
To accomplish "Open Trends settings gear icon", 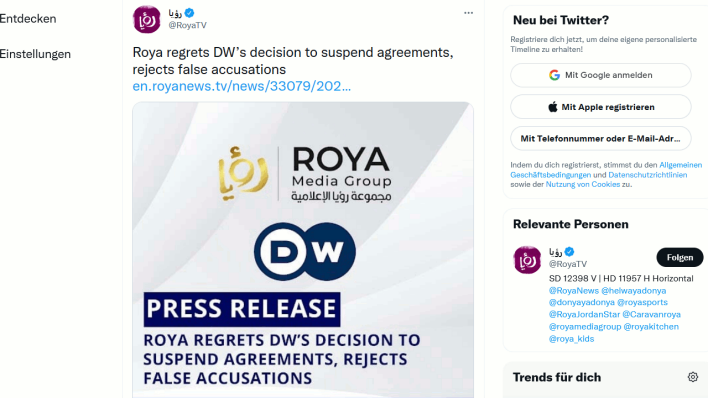I will tap(693, 377).
